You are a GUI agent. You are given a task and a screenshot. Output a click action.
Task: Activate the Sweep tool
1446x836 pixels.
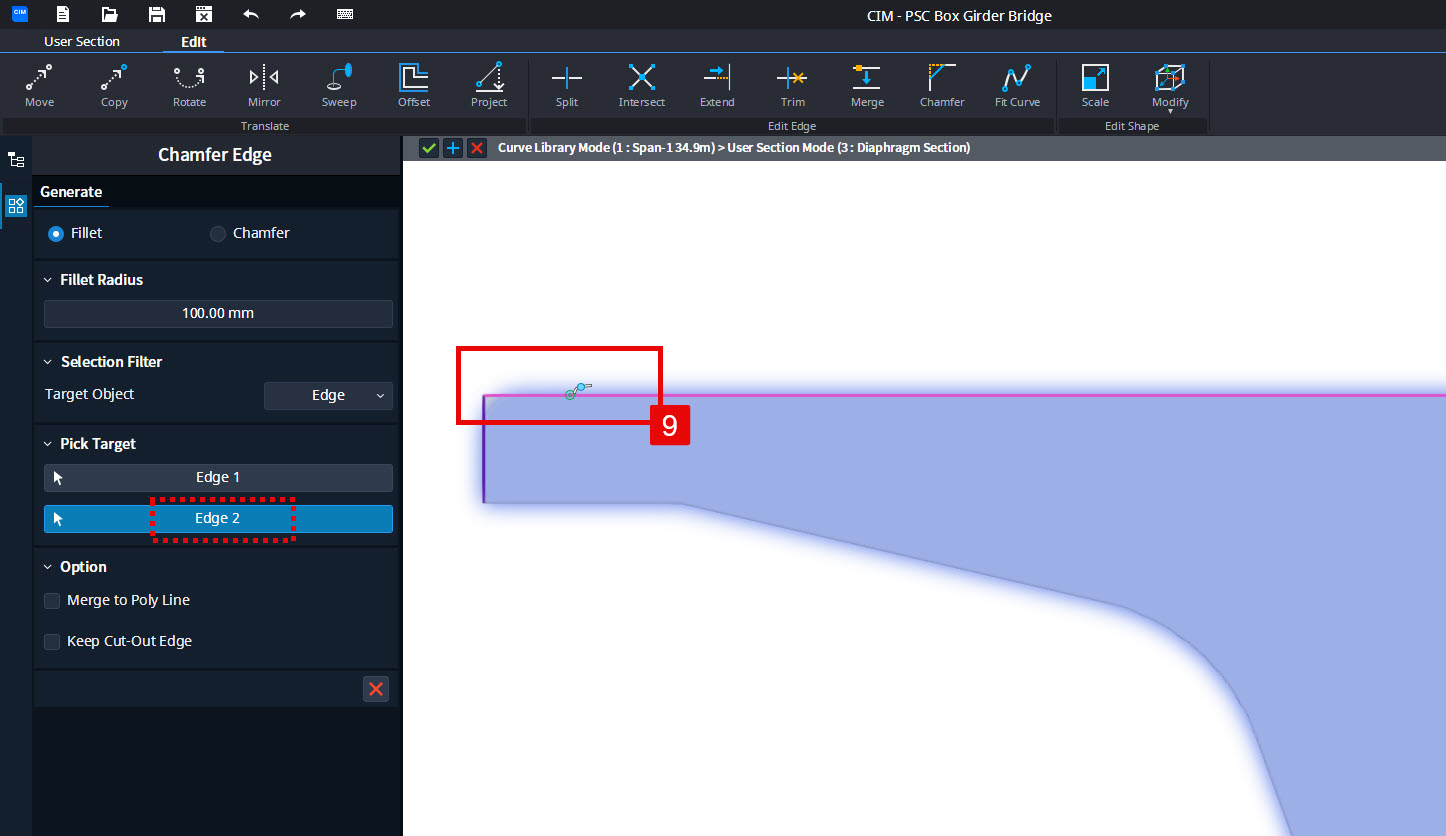point(339,86)
